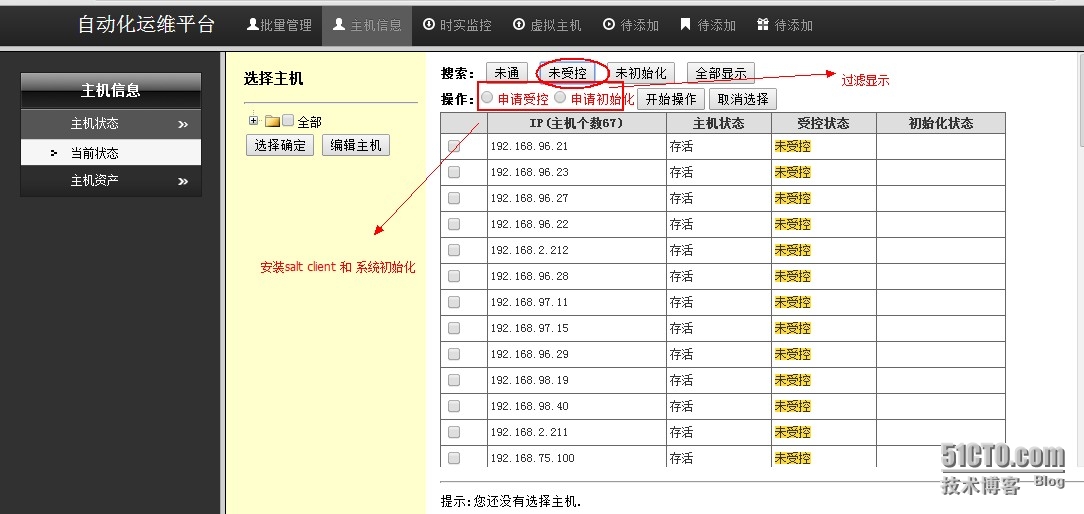Filter hosts by 未通
This screenshot has width=1084, height=514.
point(507,73)
